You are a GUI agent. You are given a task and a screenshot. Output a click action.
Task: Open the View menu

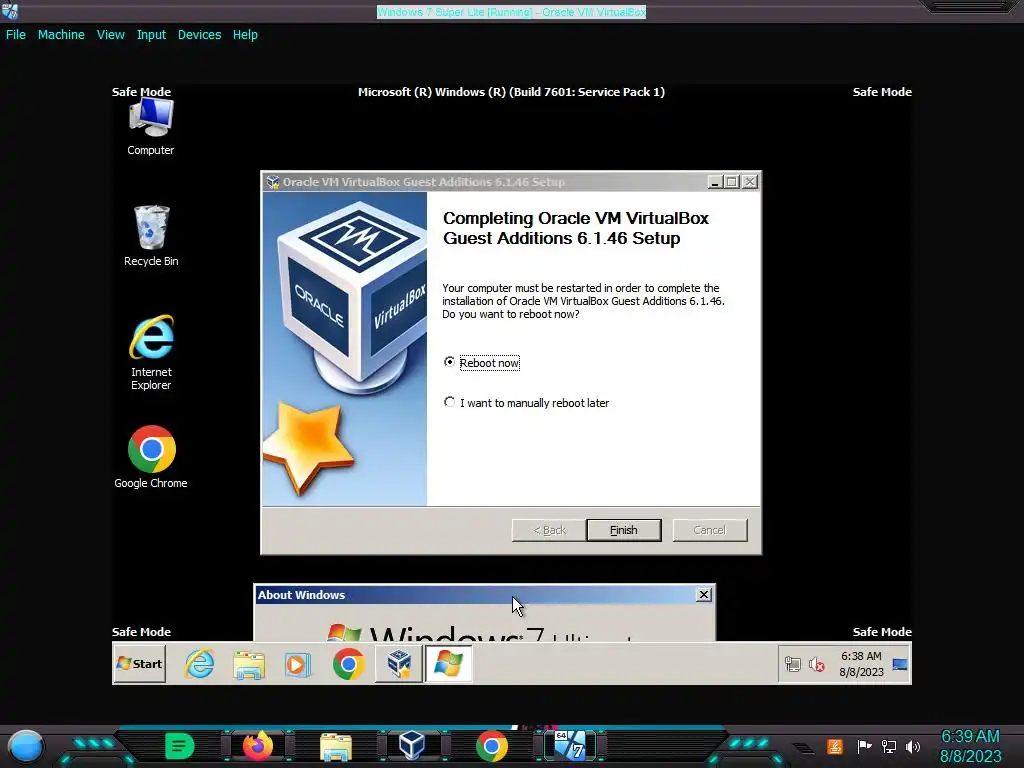[110, 35]
